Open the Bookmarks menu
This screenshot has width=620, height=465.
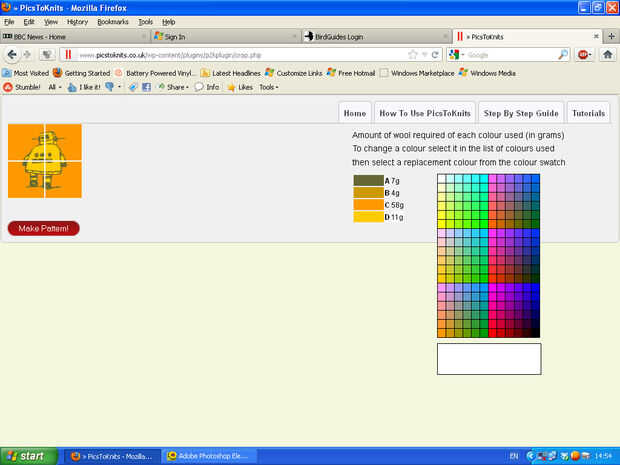113,22
